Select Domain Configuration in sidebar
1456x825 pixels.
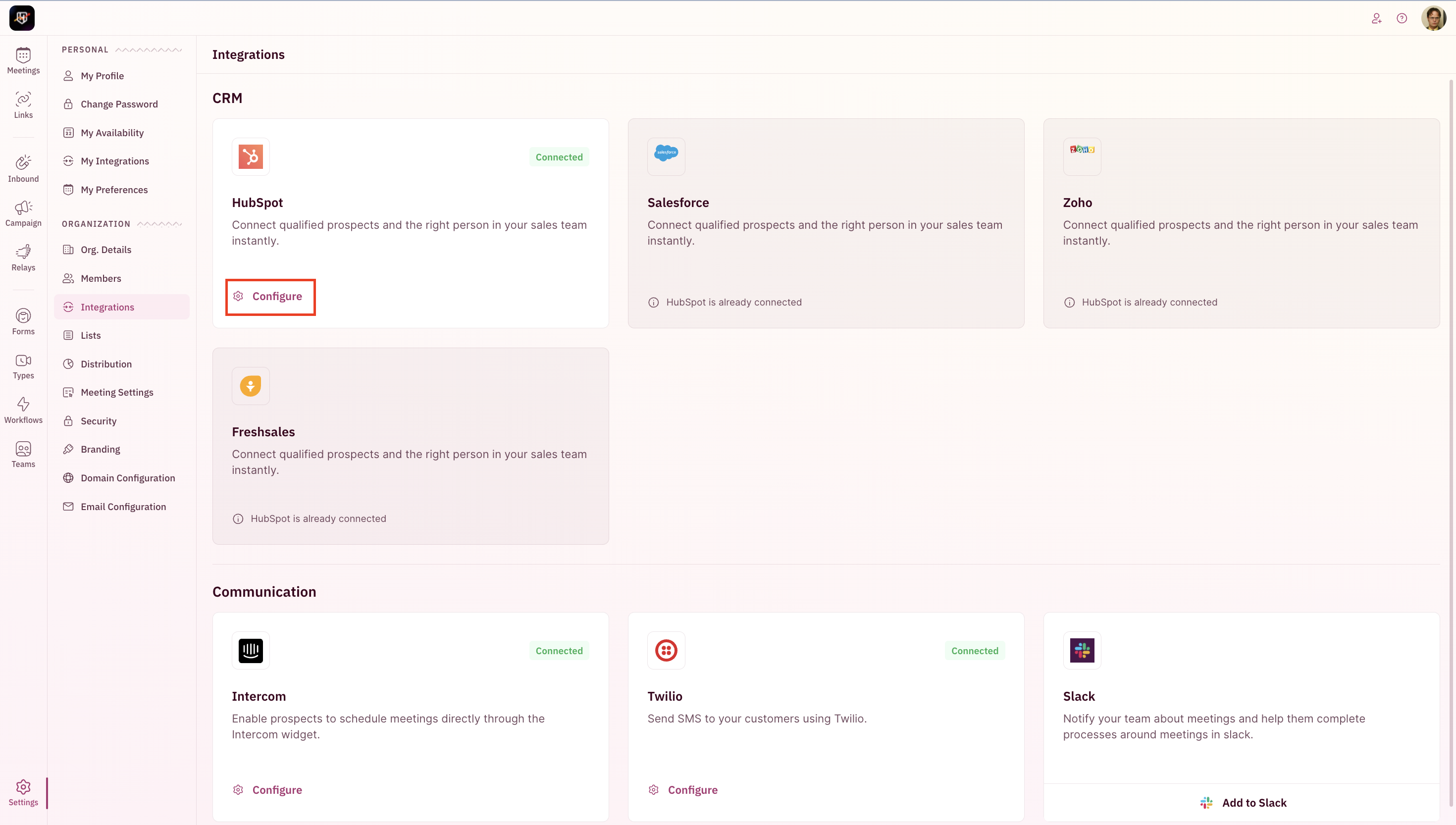point(127,478)
